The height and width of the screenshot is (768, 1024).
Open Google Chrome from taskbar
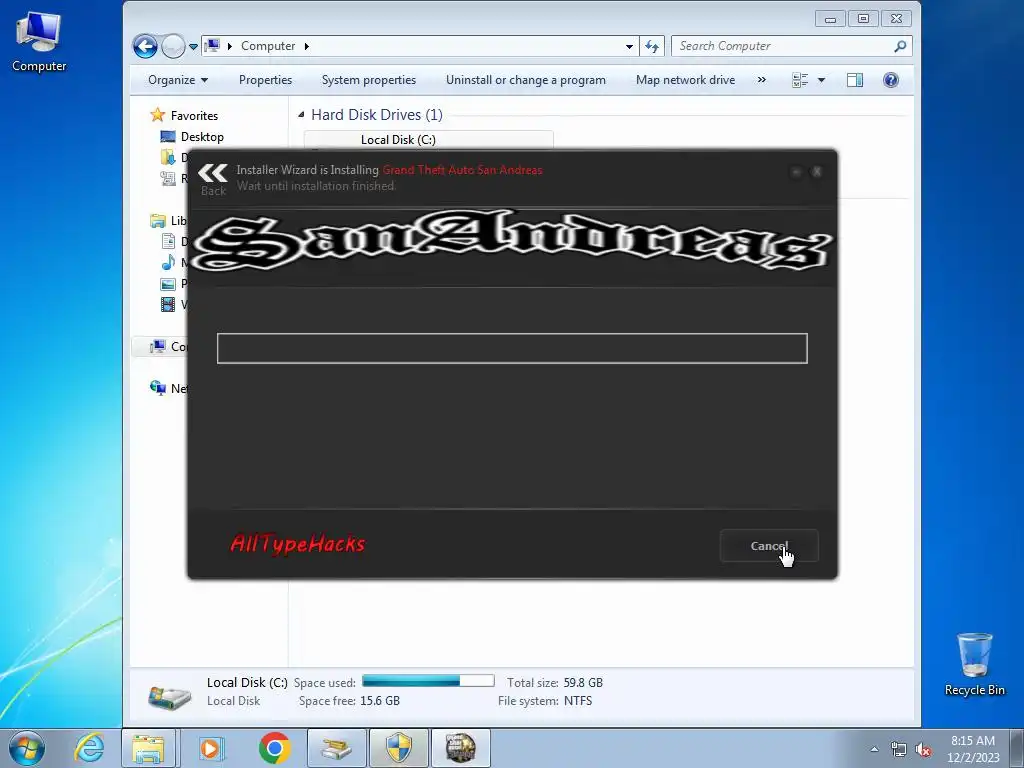point(274,748)
